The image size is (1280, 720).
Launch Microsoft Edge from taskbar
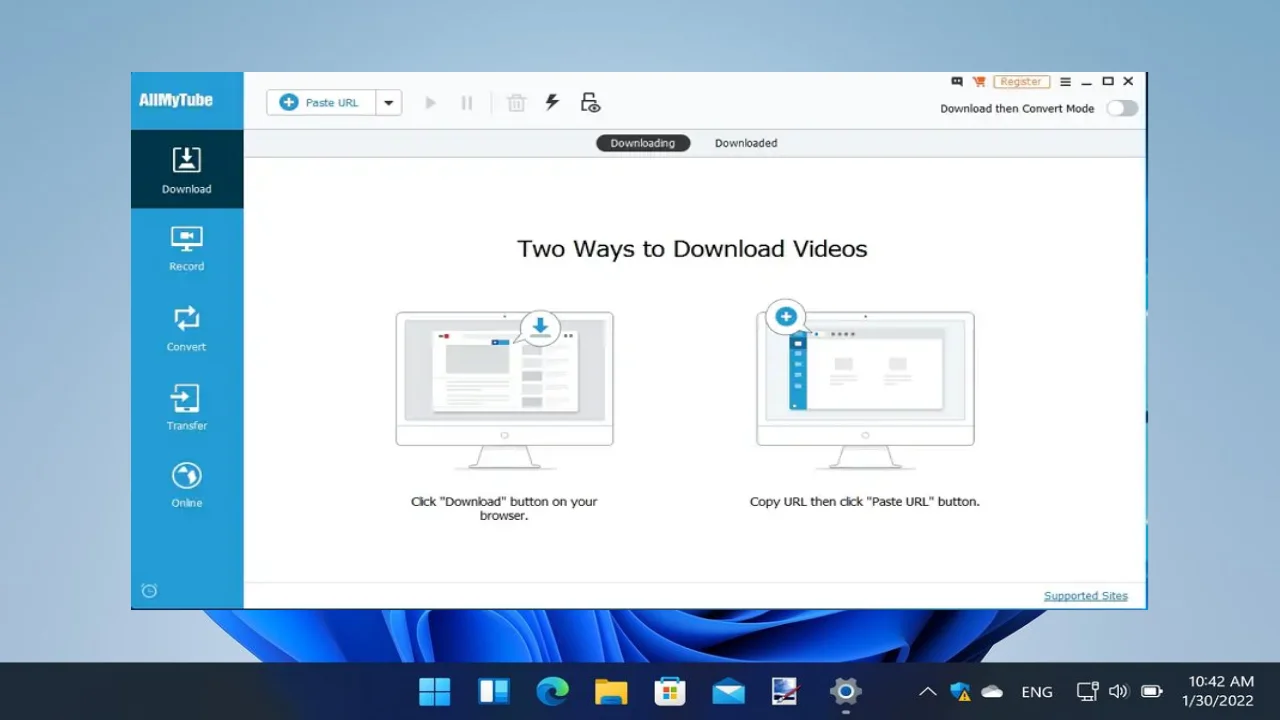pyautogui.click(x=552, y=691)
